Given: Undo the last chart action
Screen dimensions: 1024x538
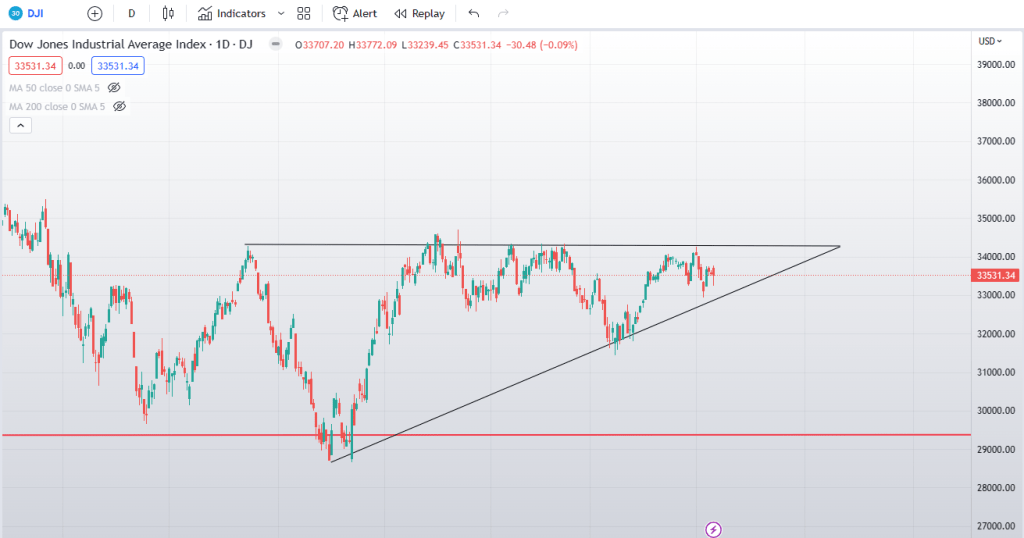Looking at the screenshot, I should 473,14.
